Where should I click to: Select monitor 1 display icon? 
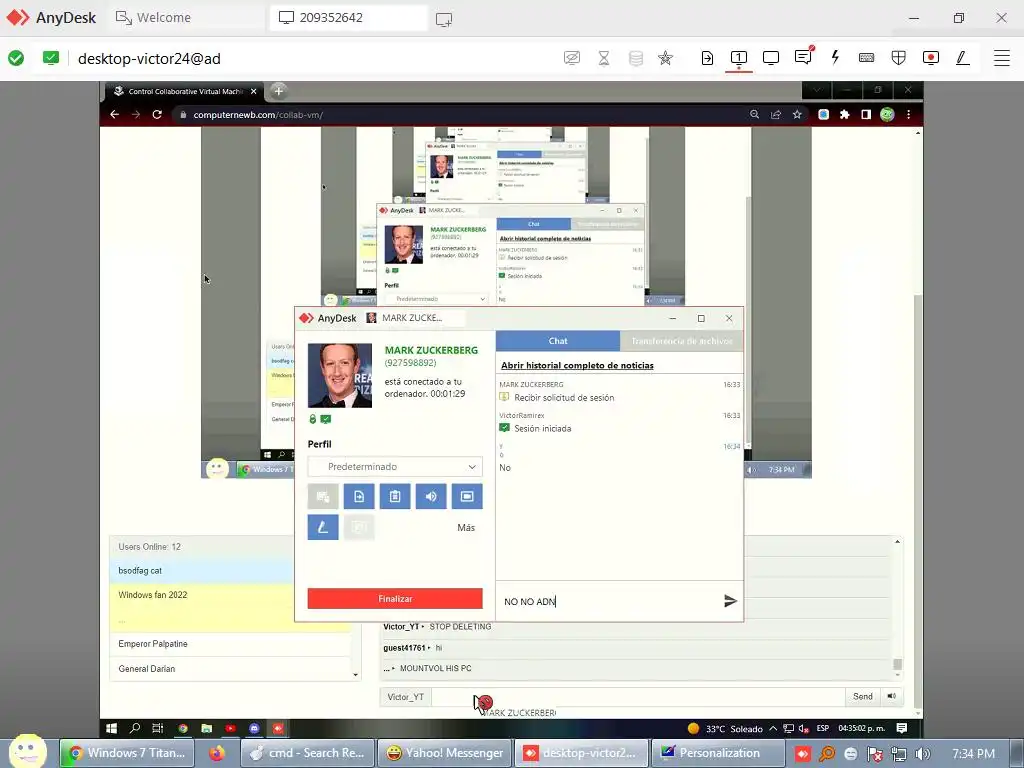point(739,58)
